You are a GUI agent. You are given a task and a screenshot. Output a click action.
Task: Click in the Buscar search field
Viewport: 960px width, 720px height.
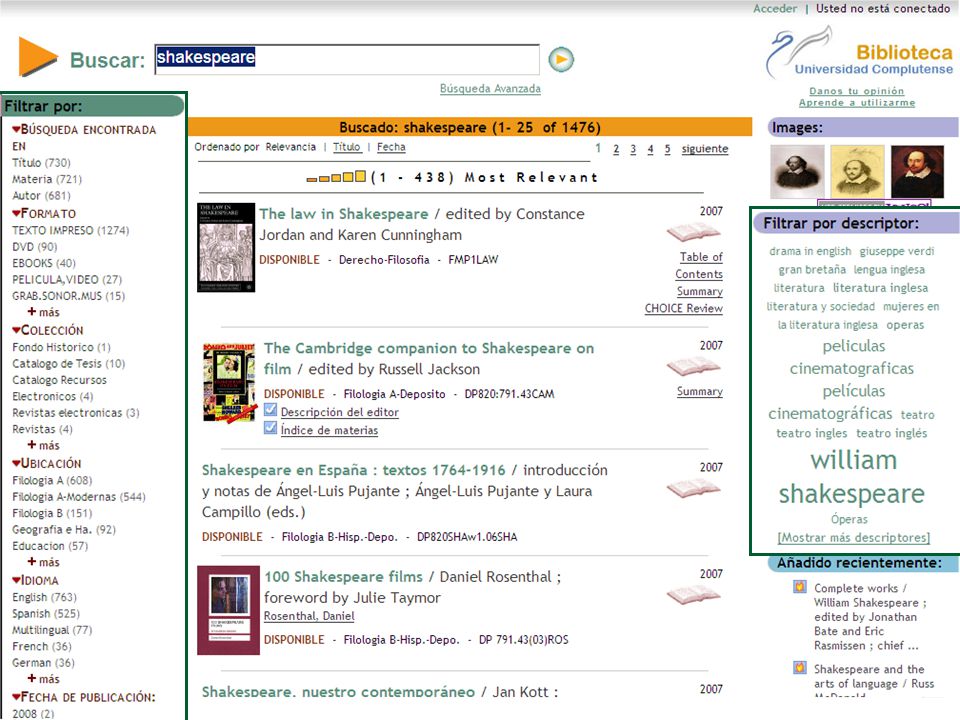[347, 59]
